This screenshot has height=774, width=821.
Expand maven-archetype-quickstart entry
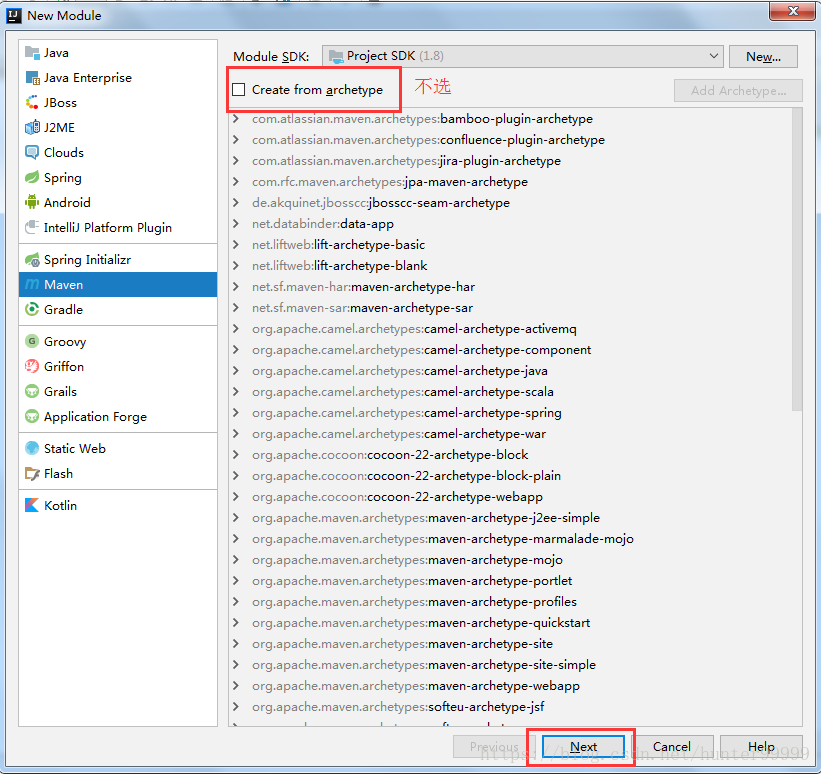click(x=236, y=623)
